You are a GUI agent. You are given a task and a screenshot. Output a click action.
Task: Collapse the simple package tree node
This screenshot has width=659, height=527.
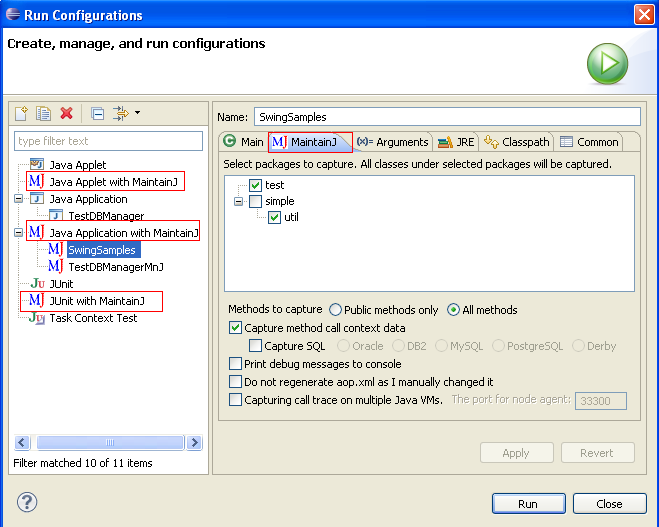tap(239, 201)
